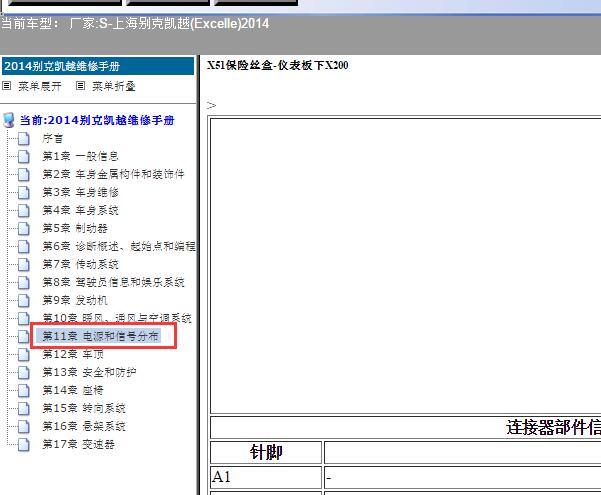Viewport: 601px width, 495px height.
Task: Click the collapse icon beside 菜单折叠
Action: tap(80, 86)
